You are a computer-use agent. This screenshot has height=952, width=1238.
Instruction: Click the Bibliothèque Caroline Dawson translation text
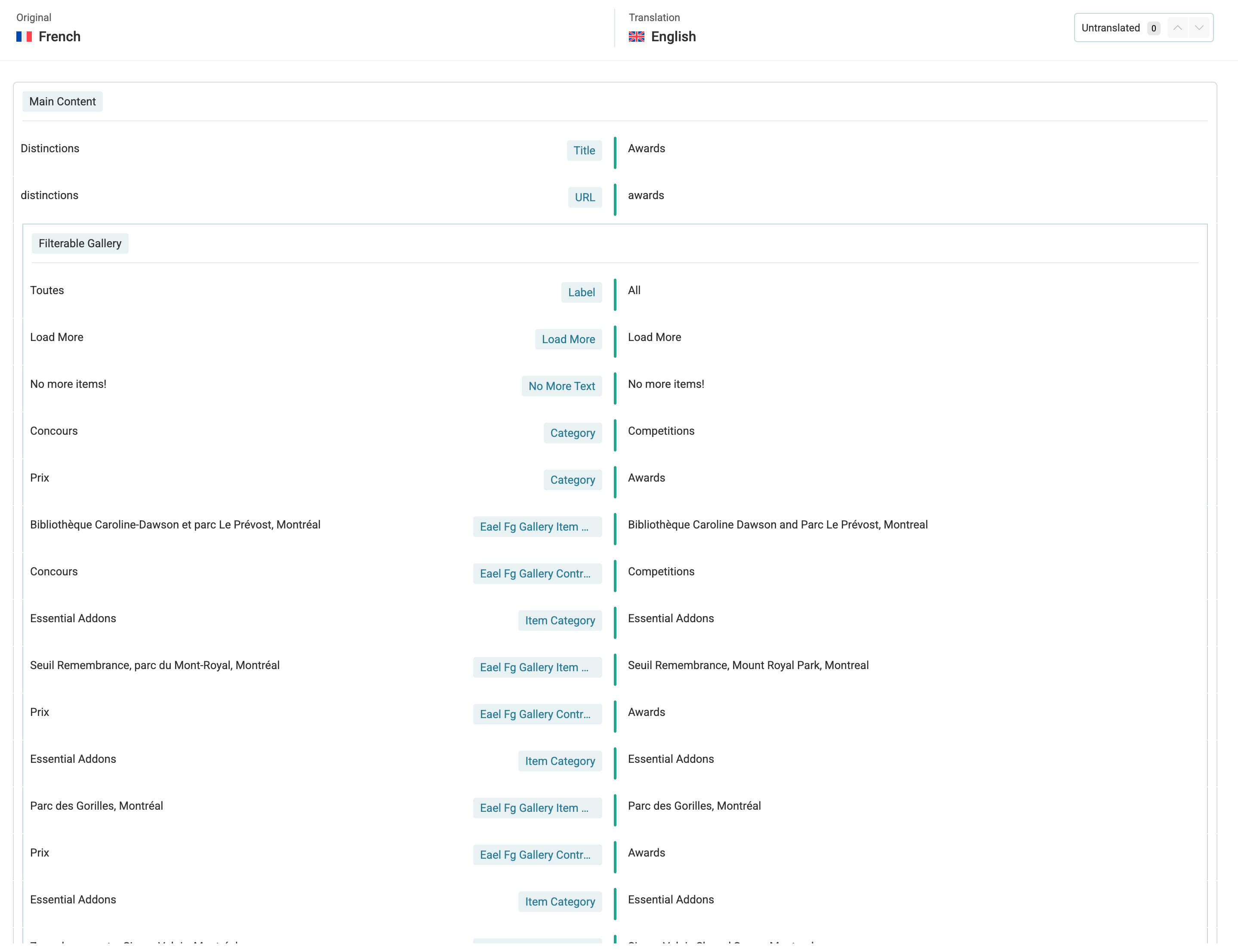point(777,525)
